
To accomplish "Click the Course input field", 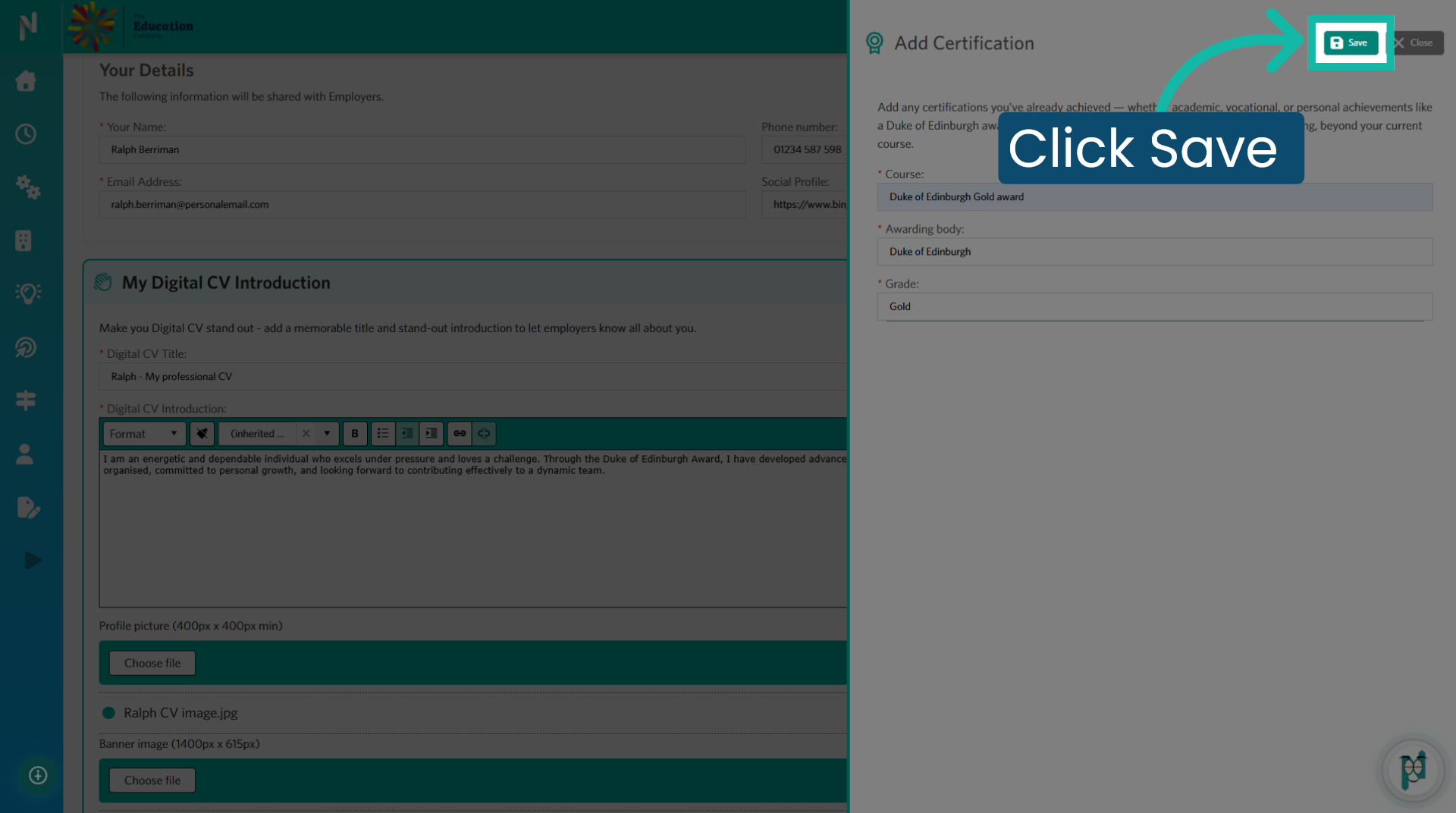I will (1154, 197).
